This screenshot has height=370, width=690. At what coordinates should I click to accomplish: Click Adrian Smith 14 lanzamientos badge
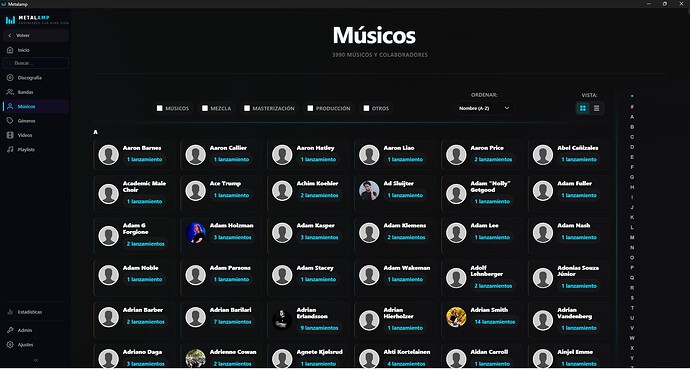pos(495,322)
